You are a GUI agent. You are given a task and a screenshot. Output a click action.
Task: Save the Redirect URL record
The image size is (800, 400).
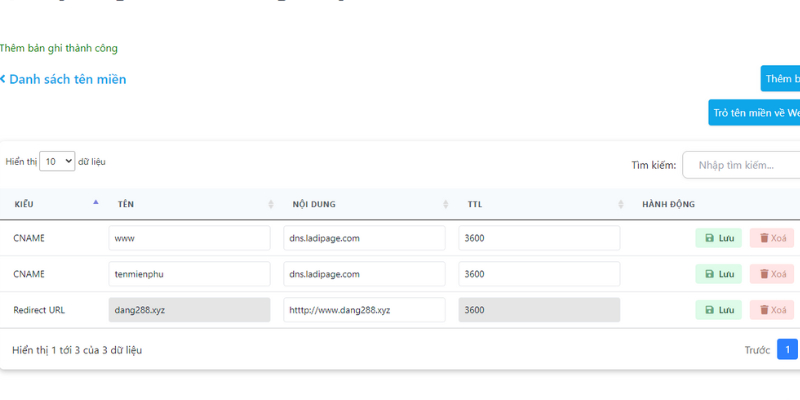tap(718, 310)
